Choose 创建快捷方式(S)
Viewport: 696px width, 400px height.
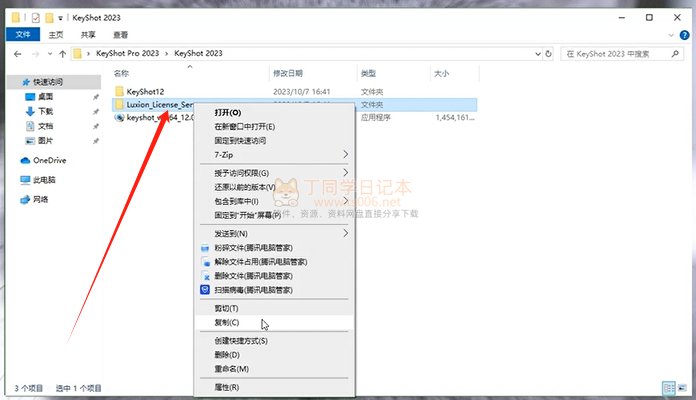241,341
